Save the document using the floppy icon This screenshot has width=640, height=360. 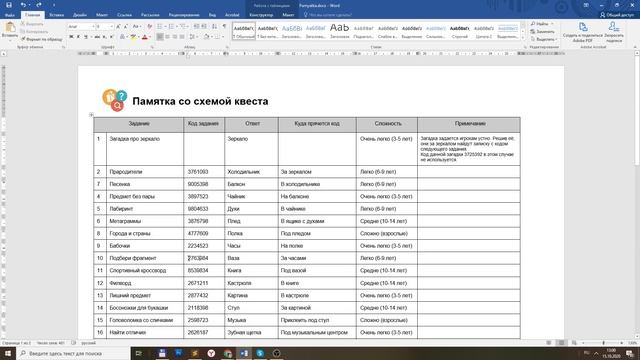tap(9, 5)
